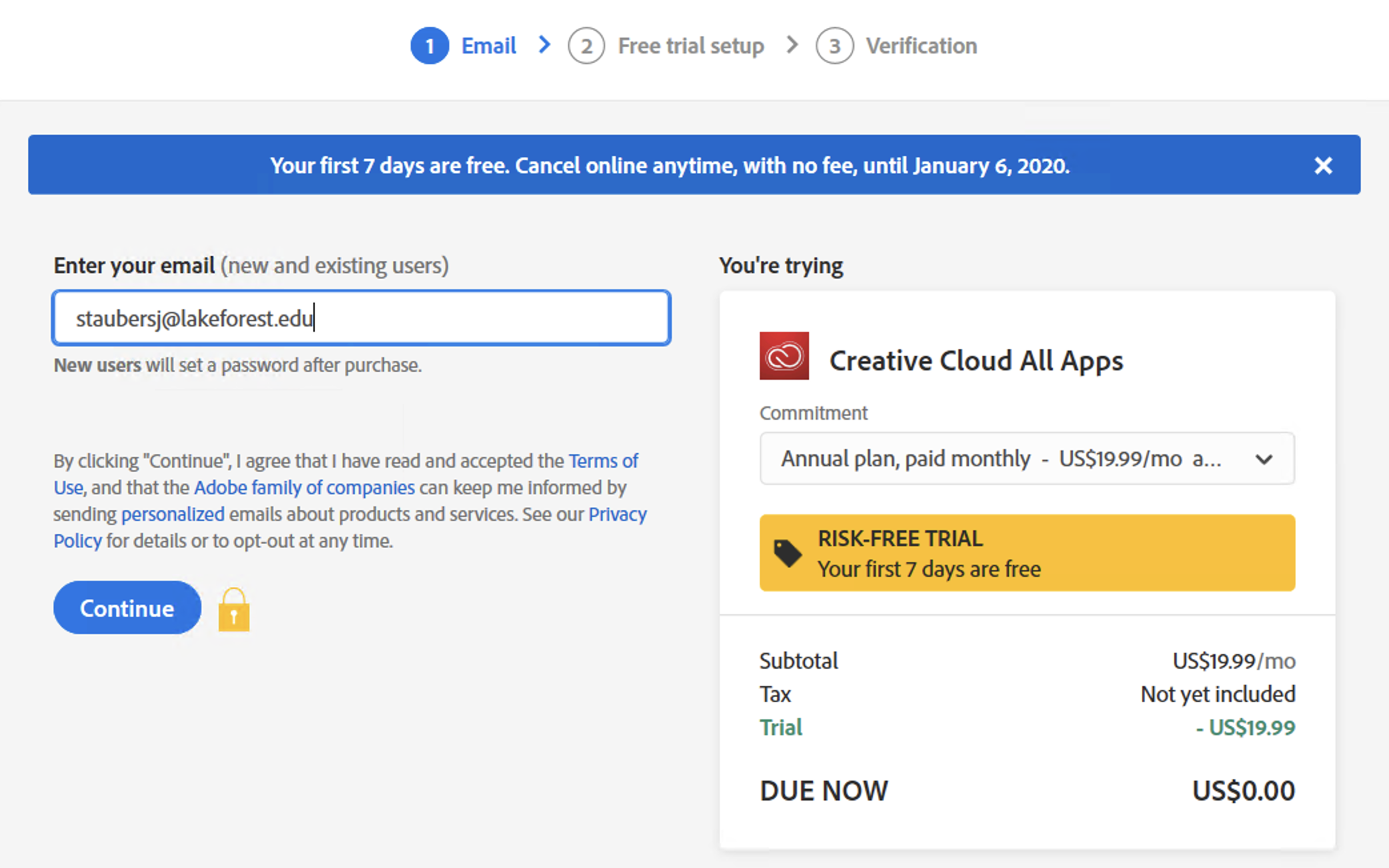
Task: Go to the Verification step
Action: pyautogui.click(x=921, y=46)
